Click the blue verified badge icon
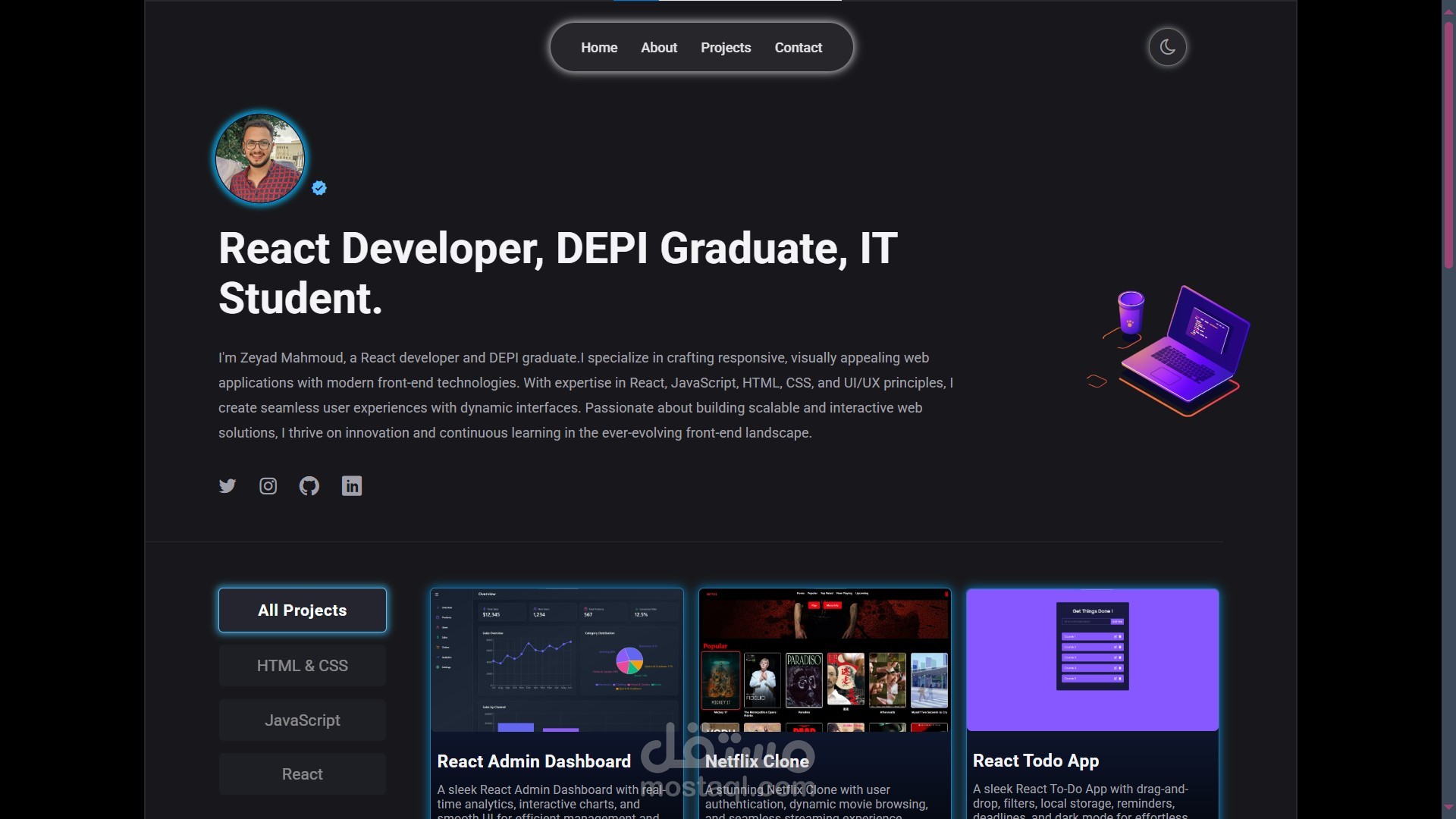 point(319,188)
